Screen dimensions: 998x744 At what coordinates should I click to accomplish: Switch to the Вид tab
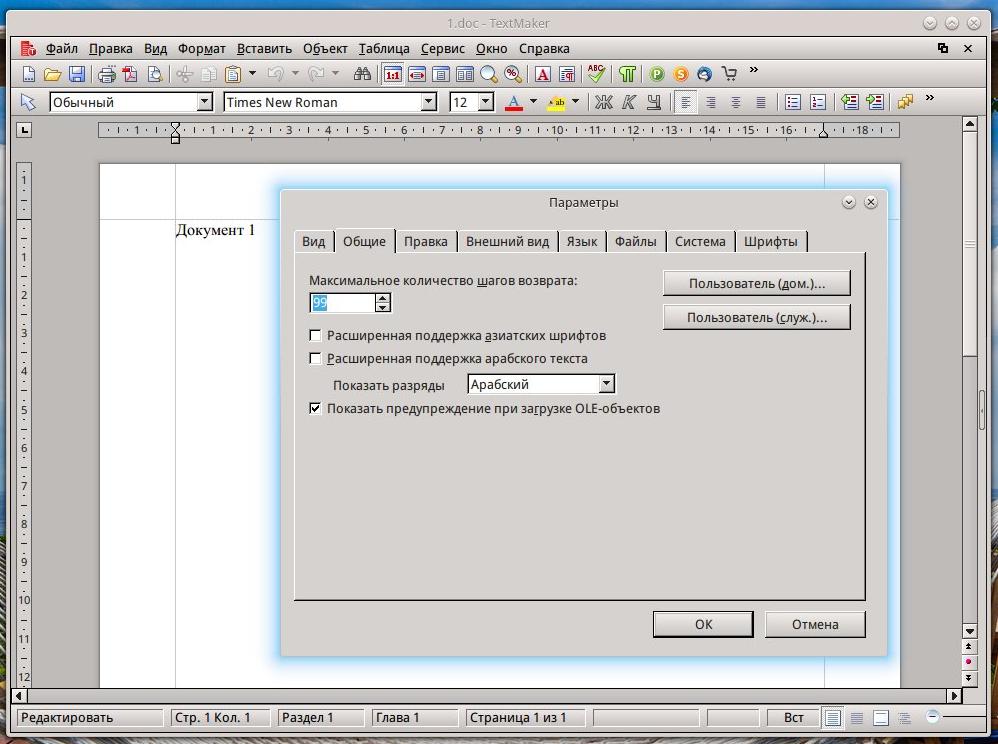313,241
